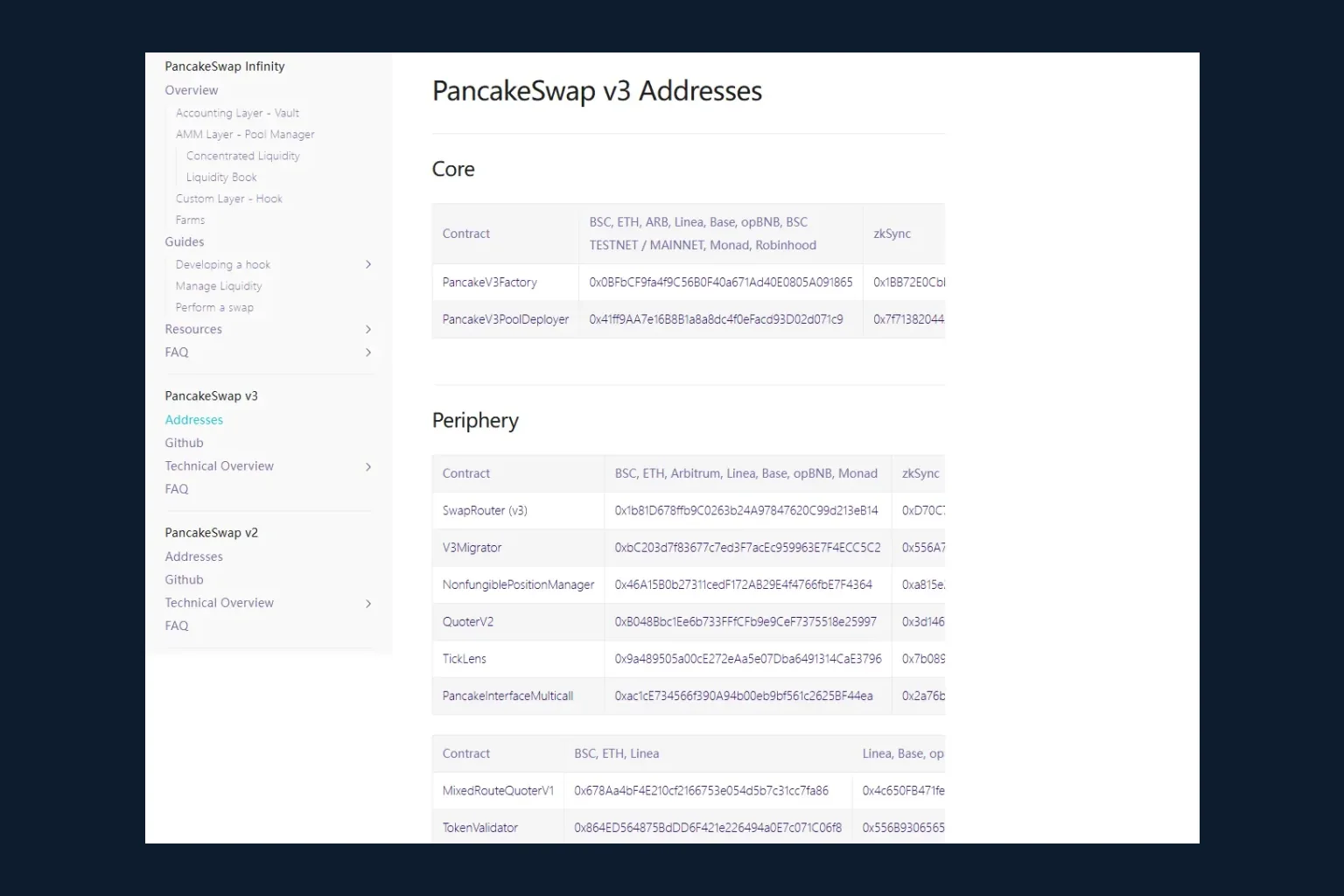Click the "PancakeSwap v3 Addresses" page title

[598, 91]
